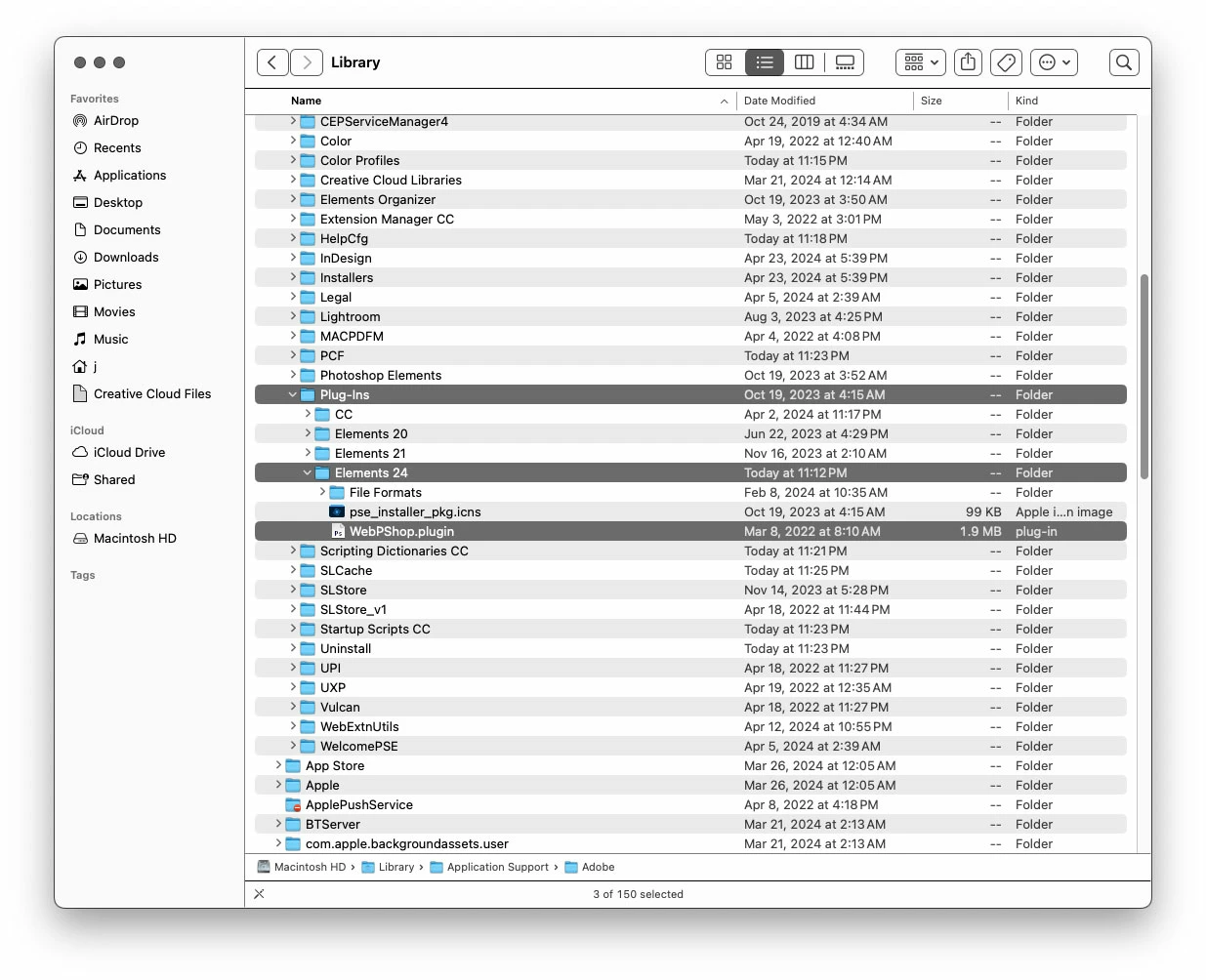Switch to column view
This screenshot has width=1206, height=980.
click(805, 62)
